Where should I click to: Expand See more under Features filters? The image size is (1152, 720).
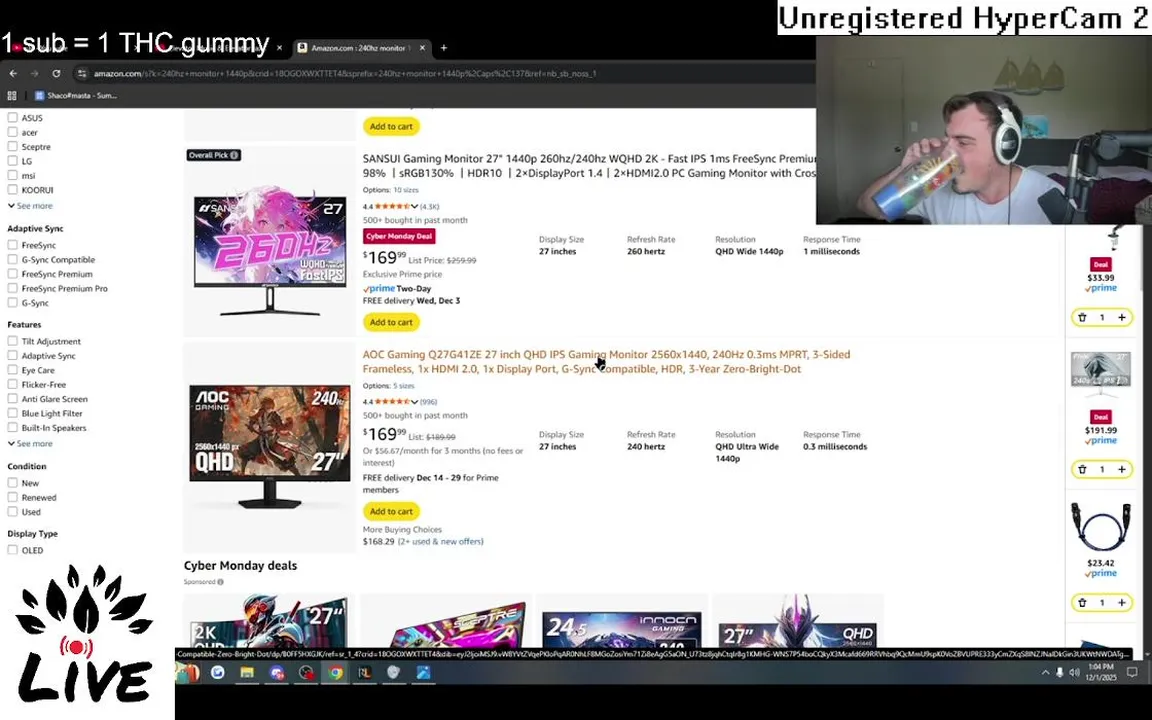[x=30, y=444]
